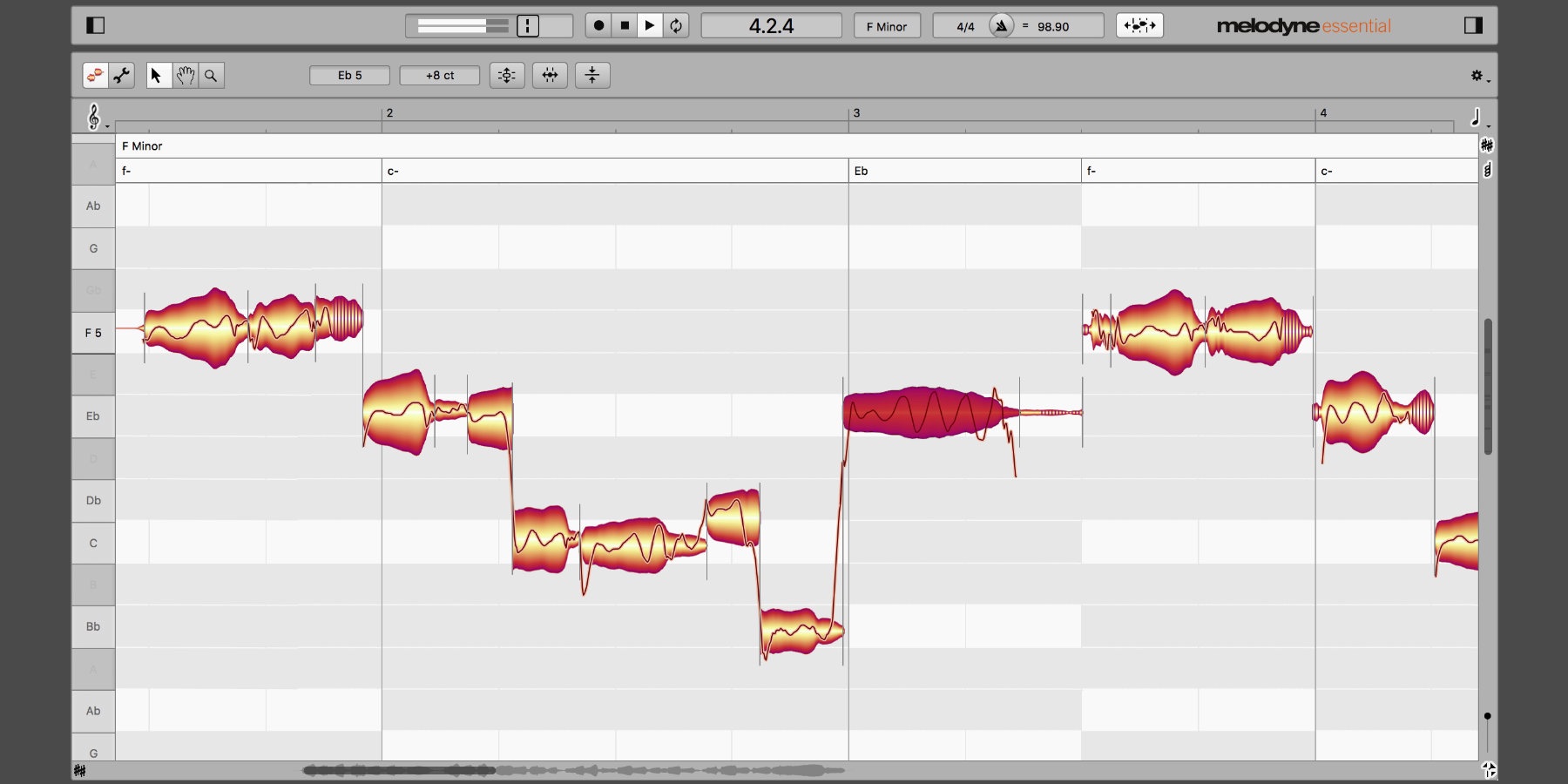Screen dimensions: 1568x784
Task: Click the pitch correction macro icon
Action: tap(506, 76)
